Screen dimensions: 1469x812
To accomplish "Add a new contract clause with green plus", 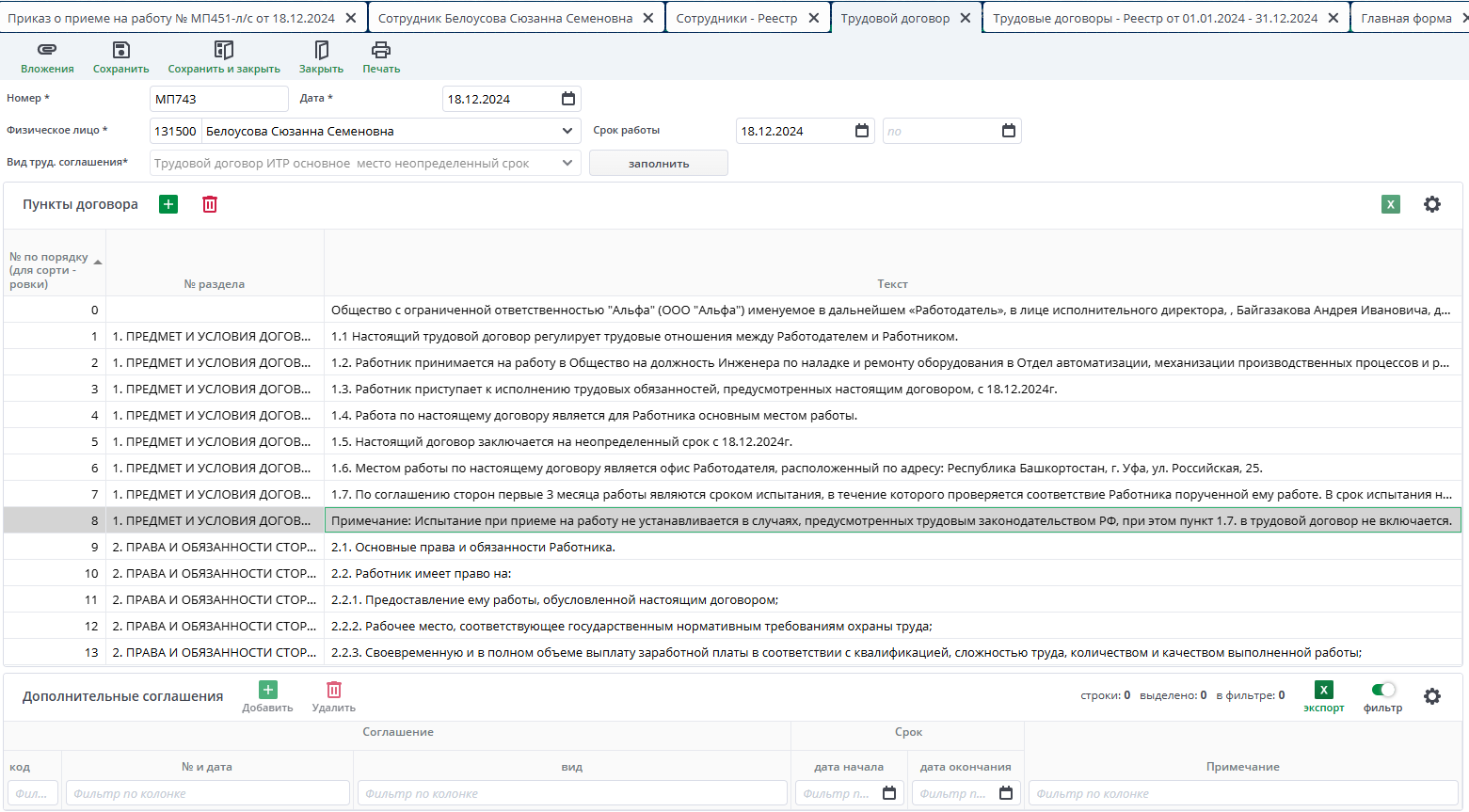I will (168, 204).
